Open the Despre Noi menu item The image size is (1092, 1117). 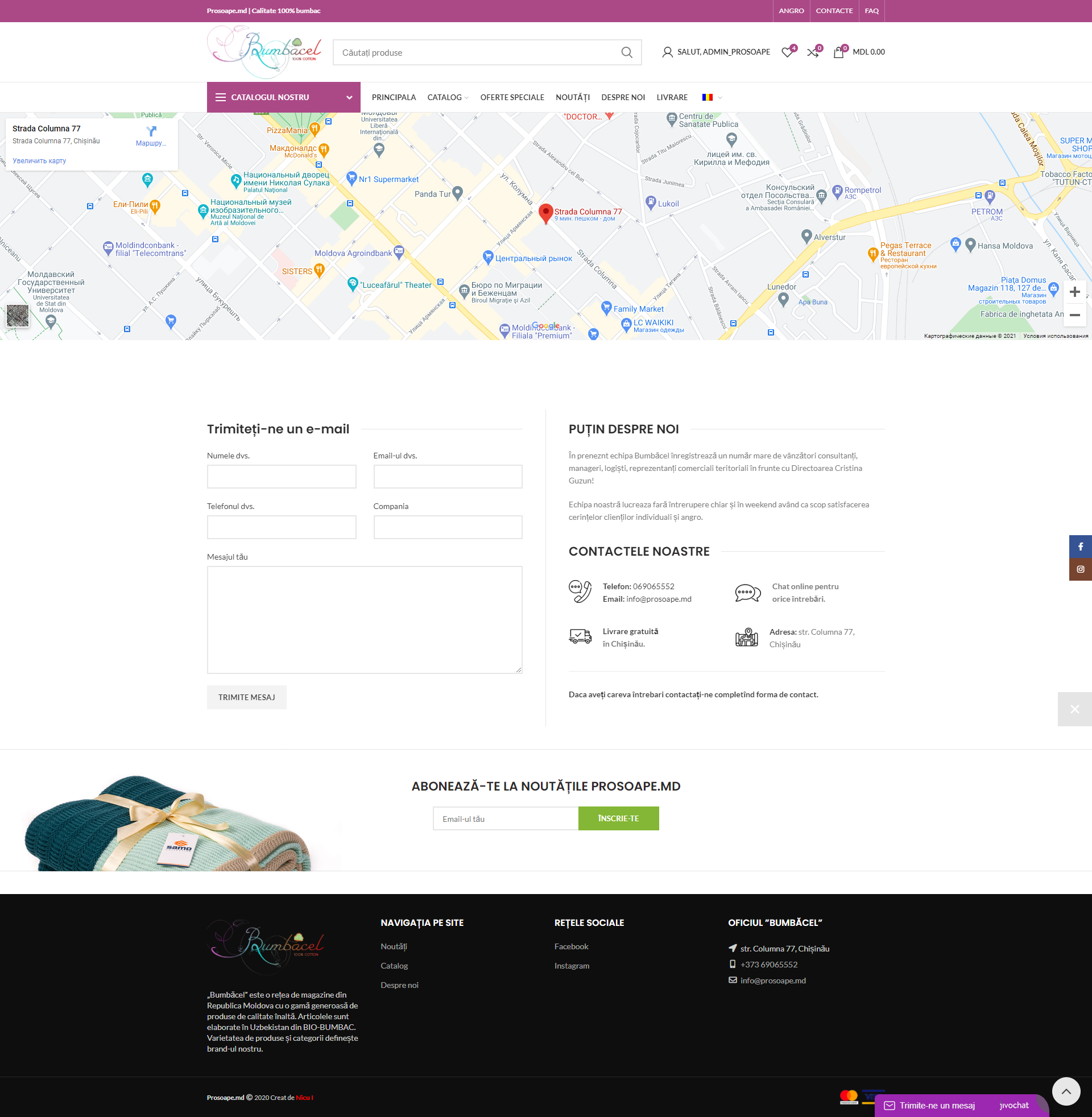(623, 97)
